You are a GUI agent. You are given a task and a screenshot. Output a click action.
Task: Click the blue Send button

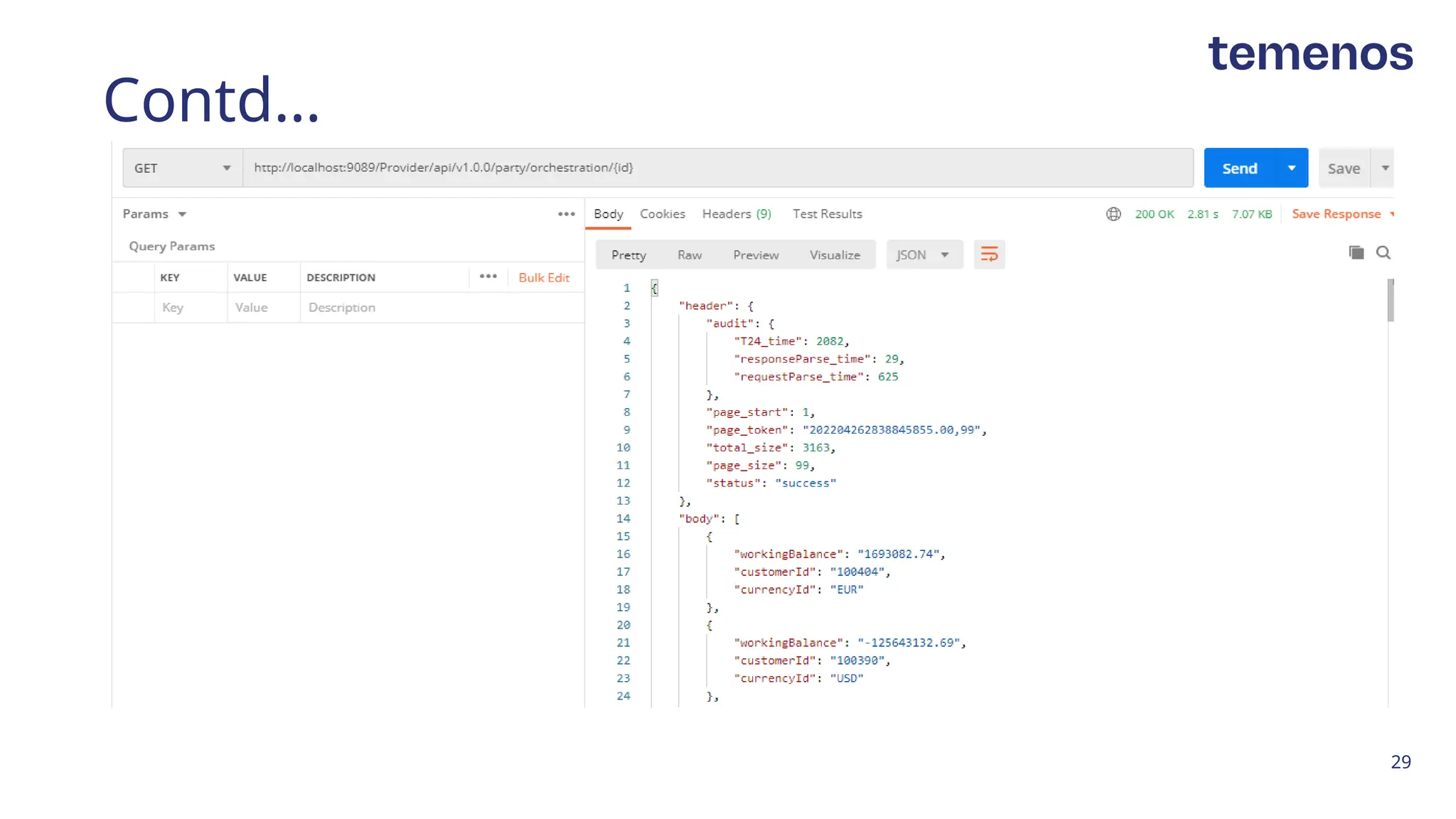tap(1239, 168)
